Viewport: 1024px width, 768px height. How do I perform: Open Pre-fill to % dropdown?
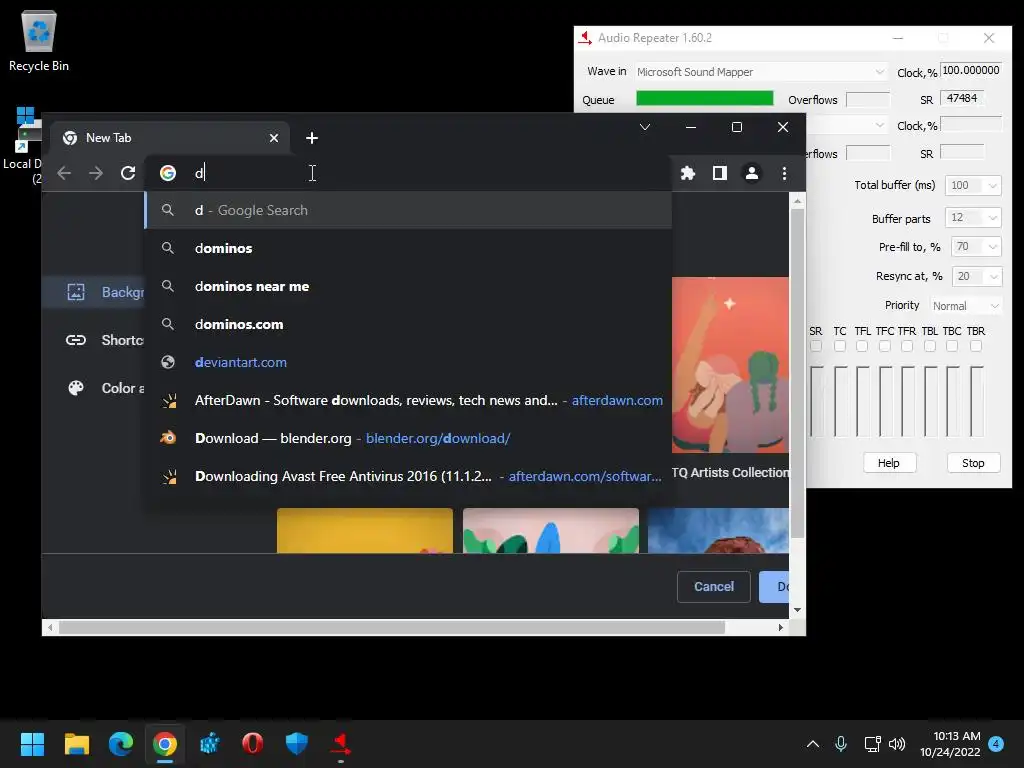click(x=976, y=247)
